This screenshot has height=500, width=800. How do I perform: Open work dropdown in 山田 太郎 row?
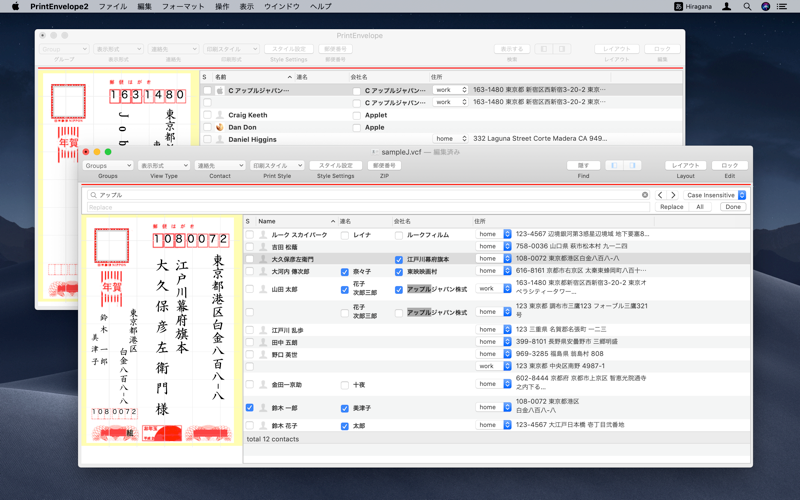[x=493, y=288]
